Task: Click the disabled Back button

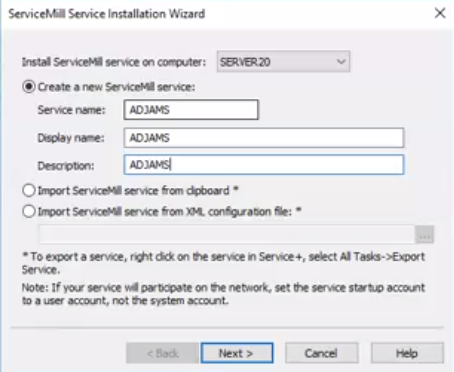Action: (x=163, y=353)
